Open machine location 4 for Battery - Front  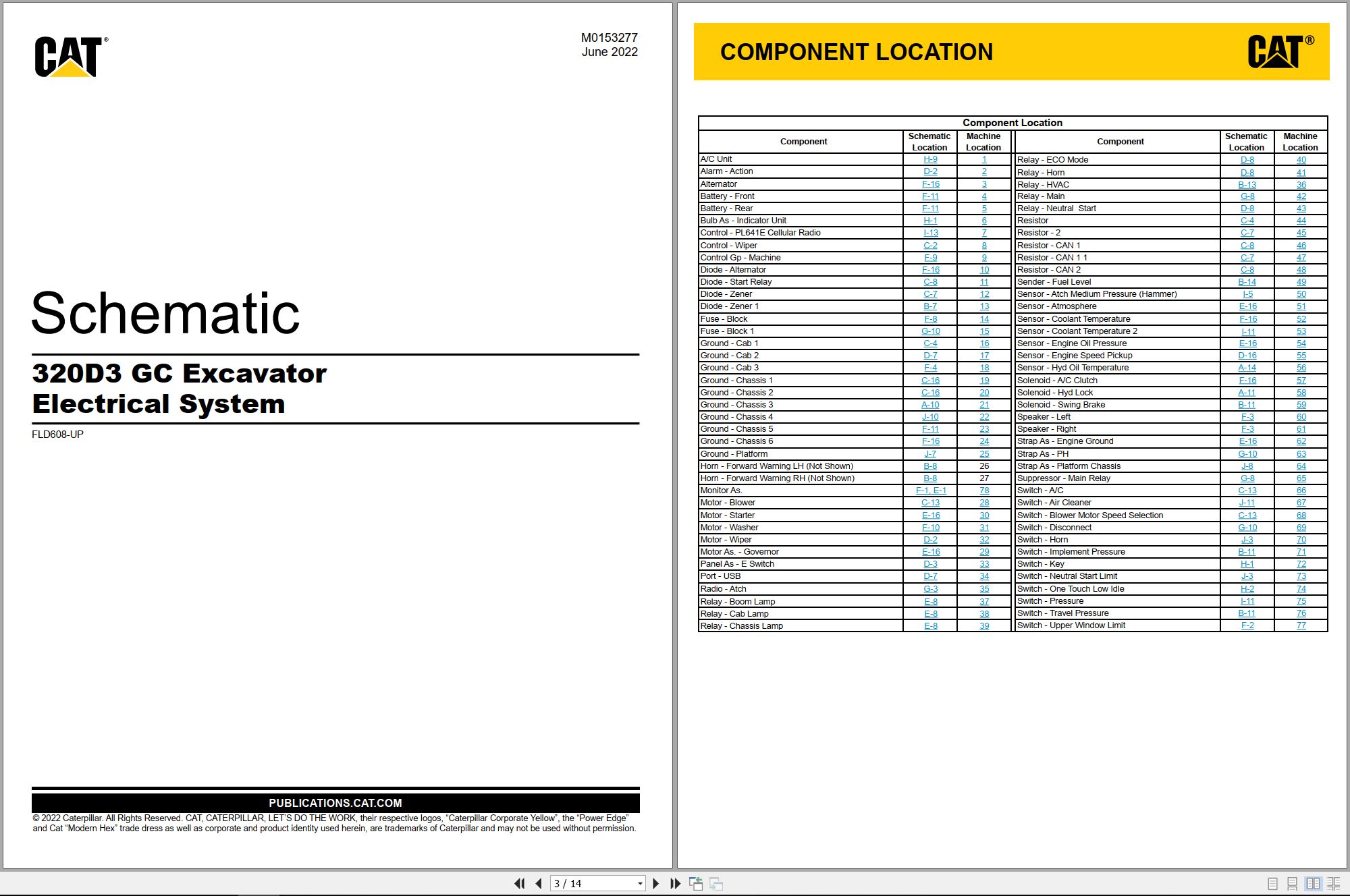coord(984,196)
